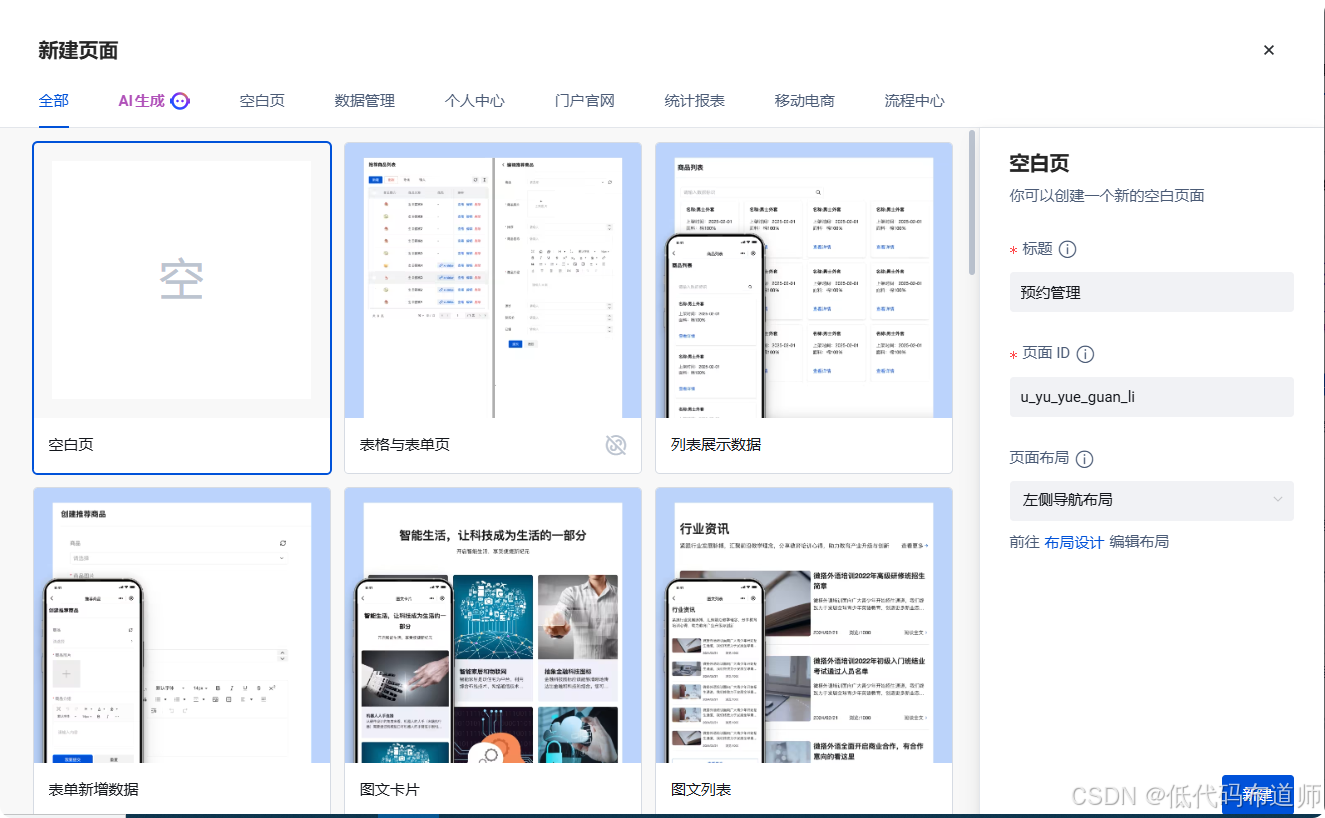Image resolution: width=1325 pixels, height=818 pixels.
Task: Switch to the 个人中心 tab
Action: pos(475,101)
